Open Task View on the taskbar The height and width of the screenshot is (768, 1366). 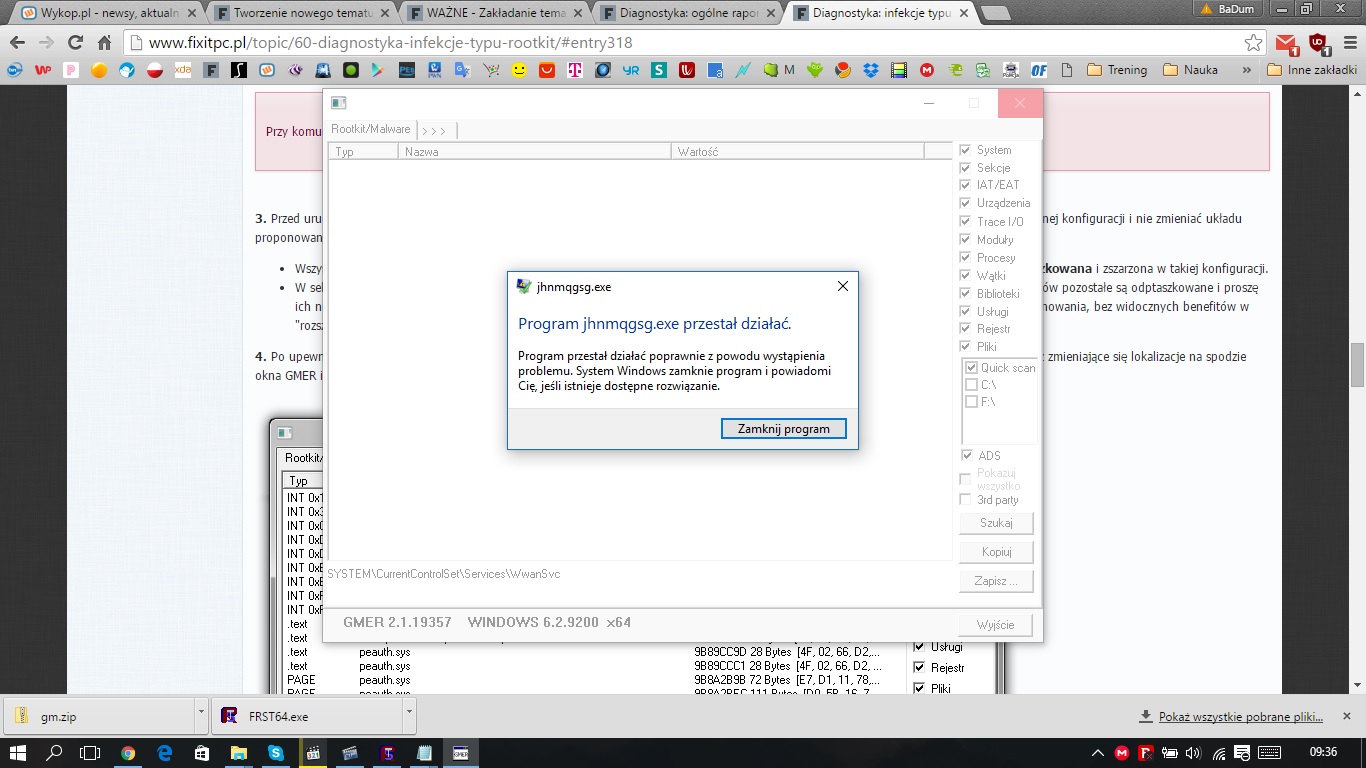click(x=90, y=752)
